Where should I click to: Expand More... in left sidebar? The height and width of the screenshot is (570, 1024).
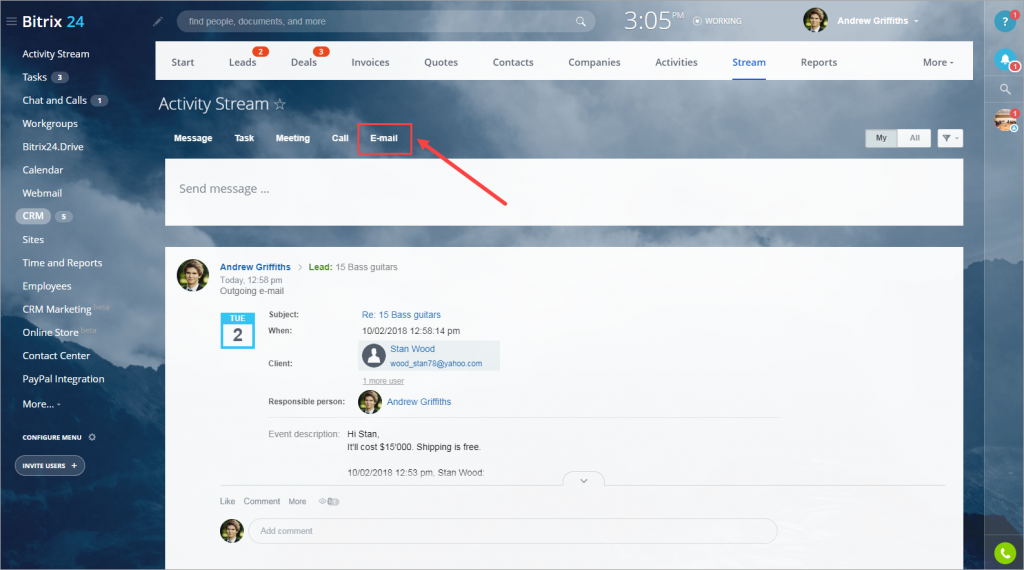(41, 404)
